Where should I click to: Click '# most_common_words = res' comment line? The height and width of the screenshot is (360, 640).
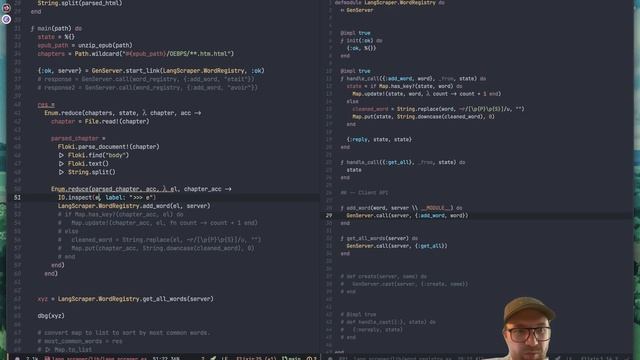coord(80,341)
